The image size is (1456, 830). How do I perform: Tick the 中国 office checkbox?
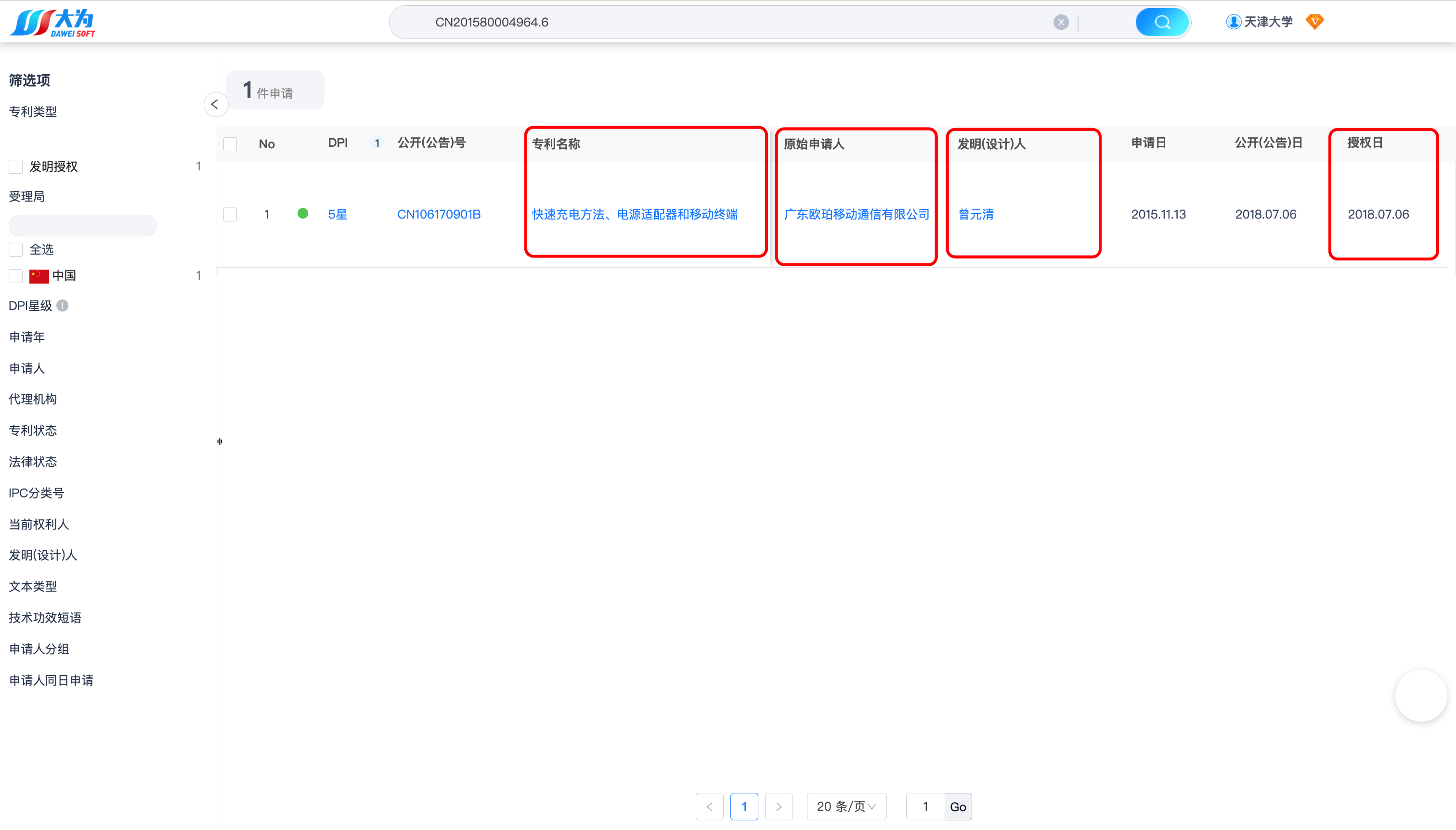(x=16, y=276)
